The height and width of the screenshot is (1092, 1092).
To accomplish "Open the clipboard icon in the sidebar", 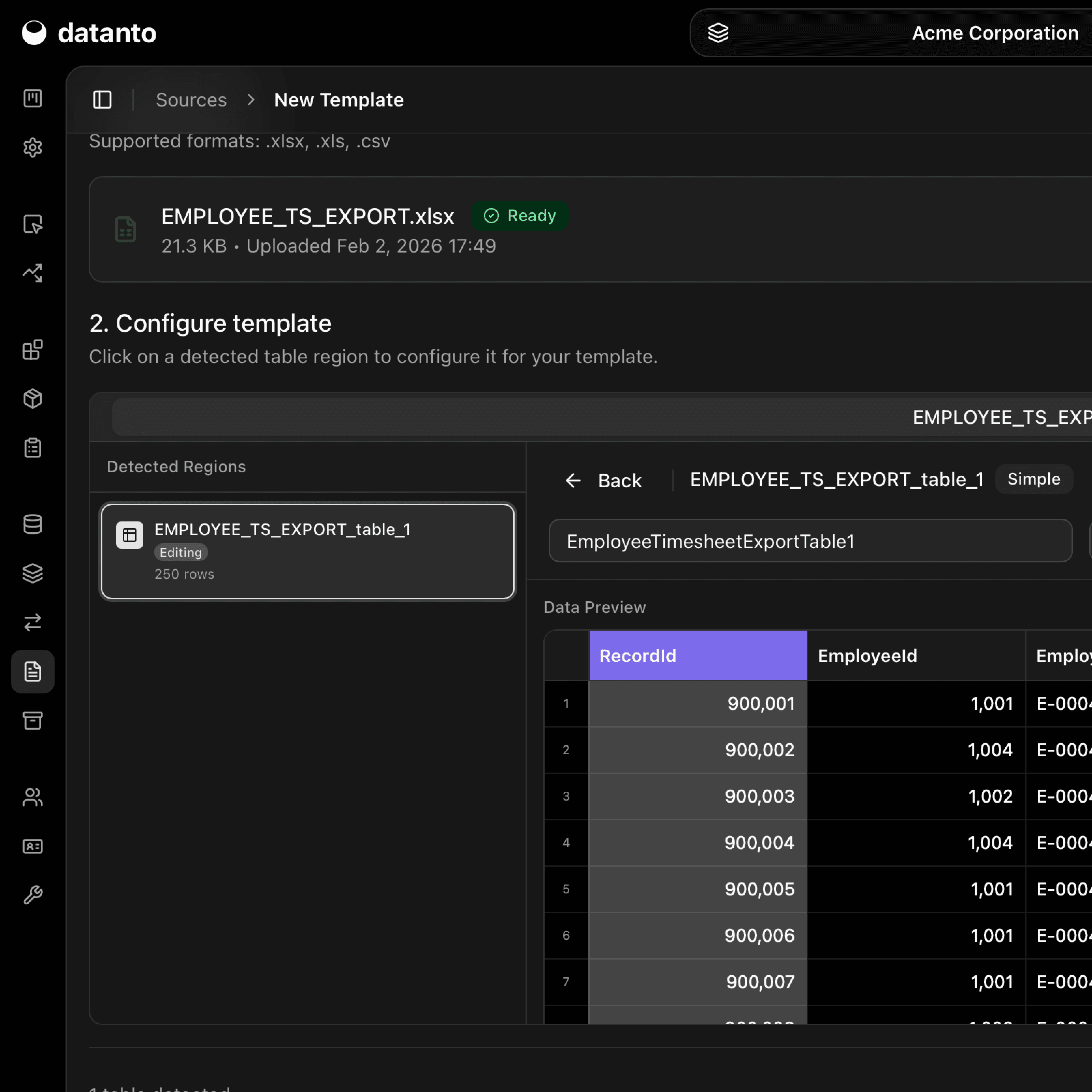I will point(33,448).
